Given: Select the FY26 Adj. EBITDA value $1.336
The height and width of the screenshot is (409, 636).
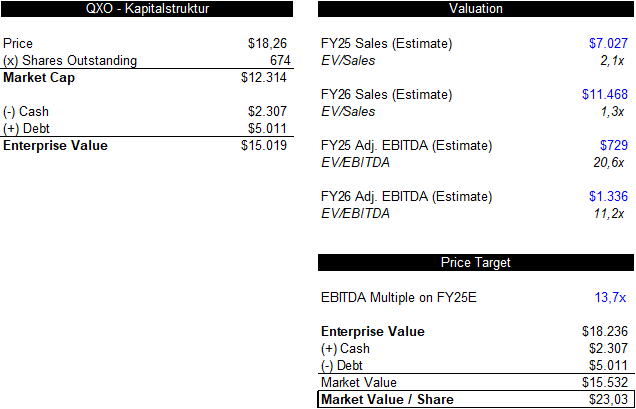Looking at the screenshot, I should [x=608, y=197].
